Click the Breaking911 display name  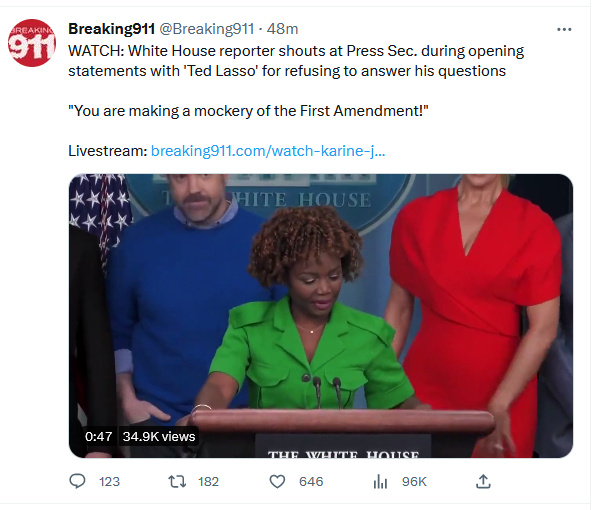tap(111, 29)
